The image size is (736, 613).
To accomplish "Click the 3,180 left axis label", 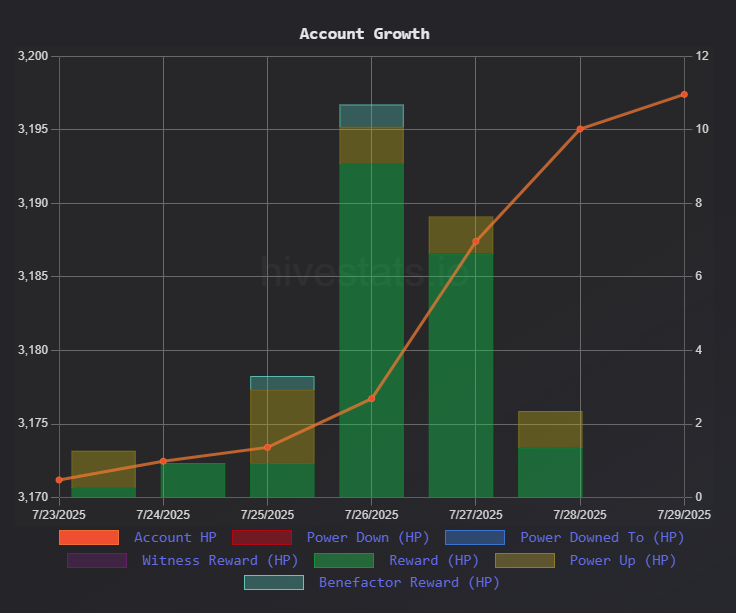I will coord(33,350).
